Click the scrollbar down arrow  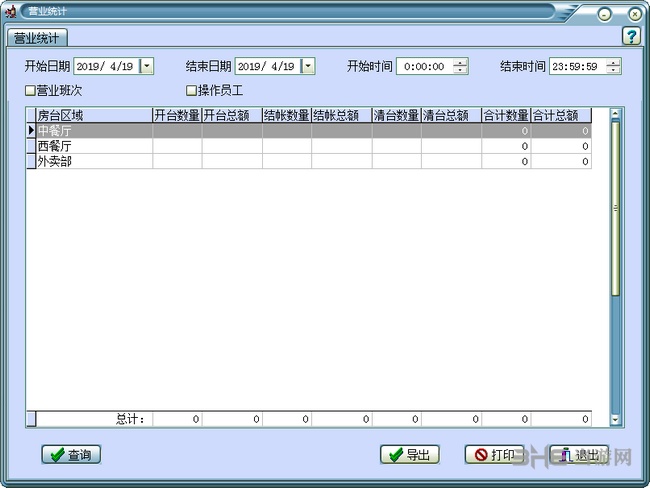click(x=615, y=420)
